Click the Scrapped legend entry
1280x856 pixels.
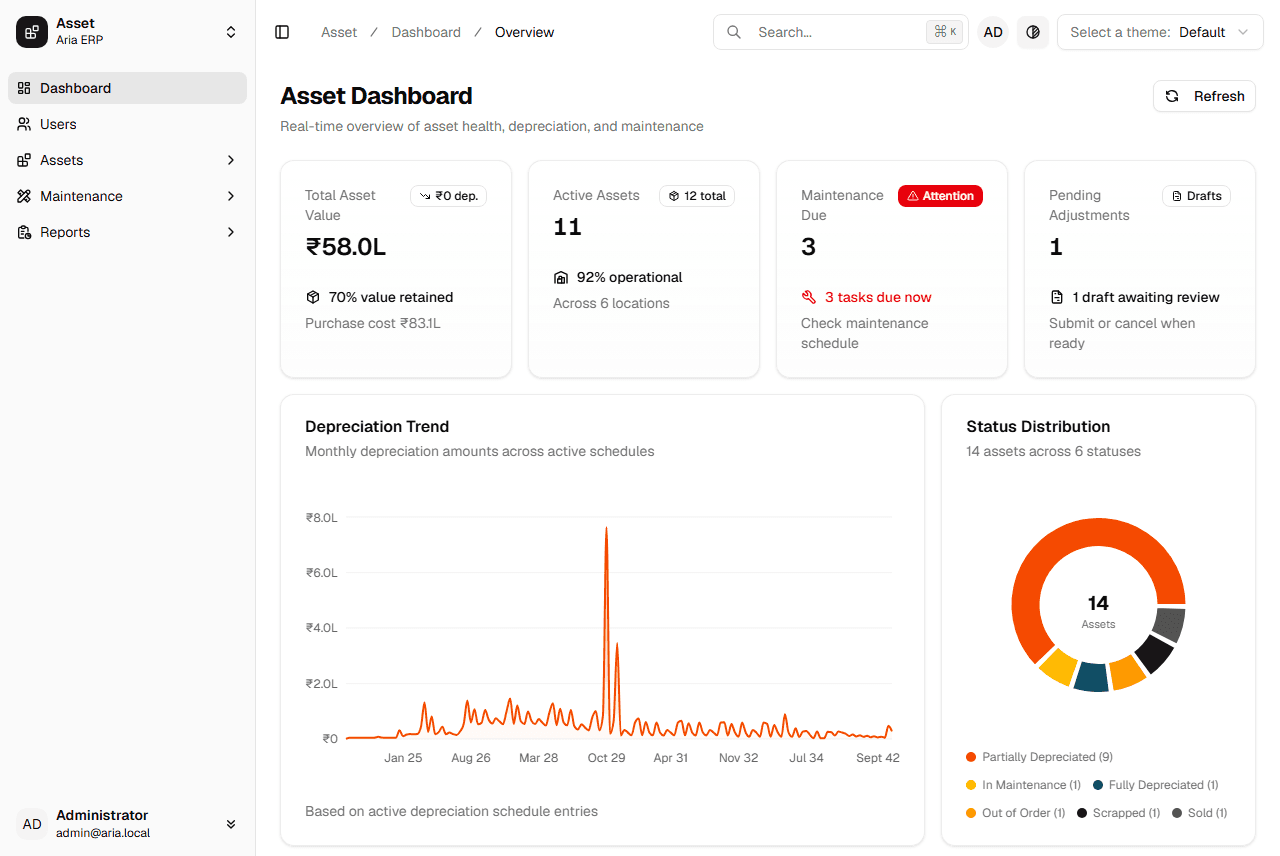coord(1118,813)
